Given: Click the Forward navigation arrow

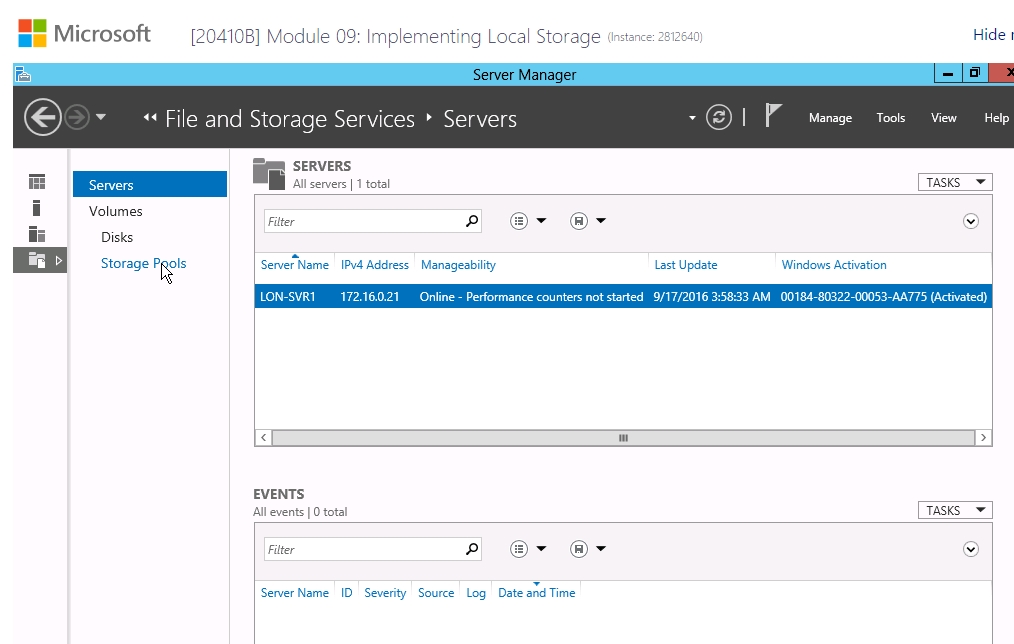Looking at the screenshot, I should tap(77, 118).
